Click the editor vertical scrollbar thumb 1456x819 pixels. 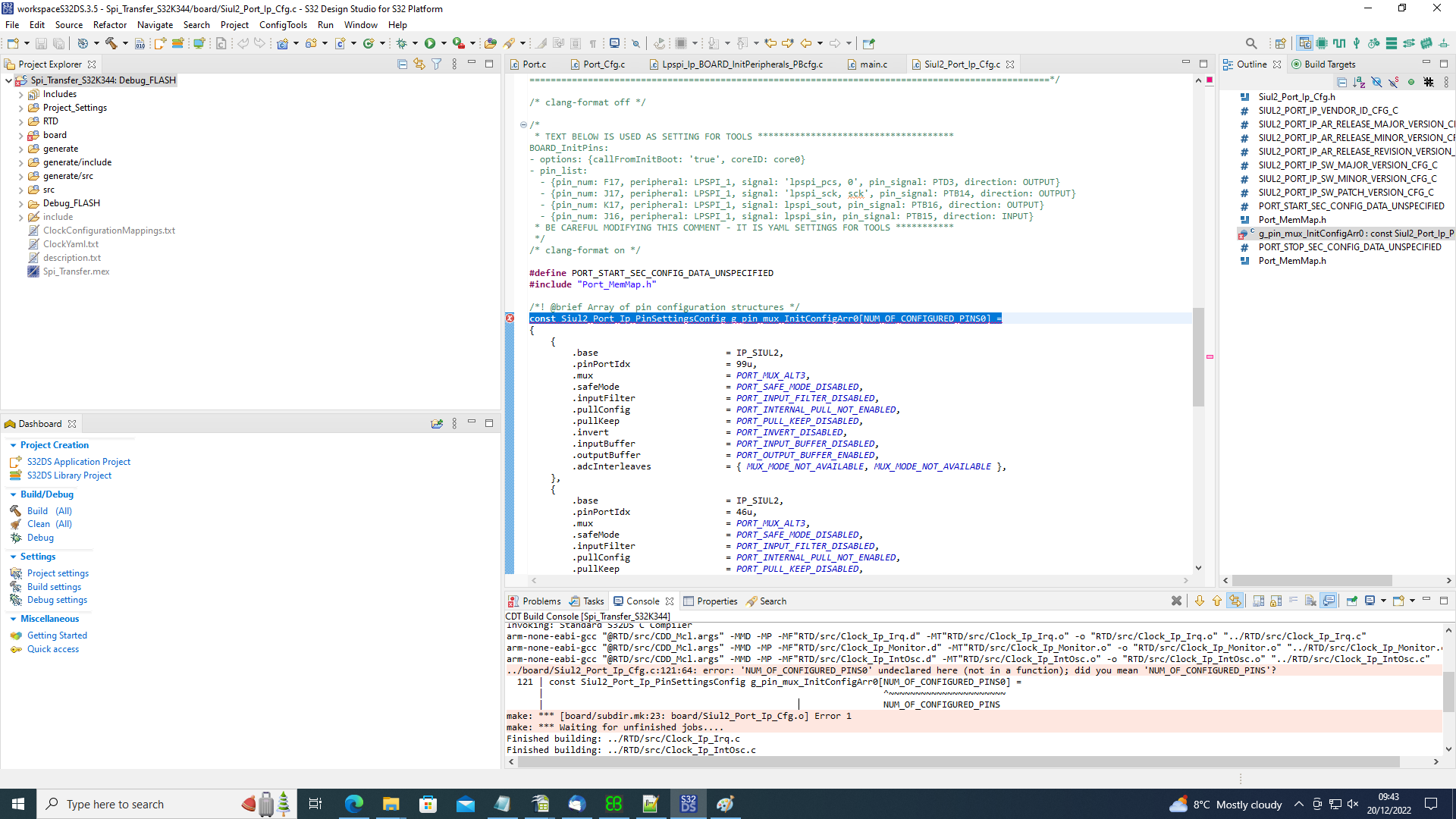[x=1198, y=356]
